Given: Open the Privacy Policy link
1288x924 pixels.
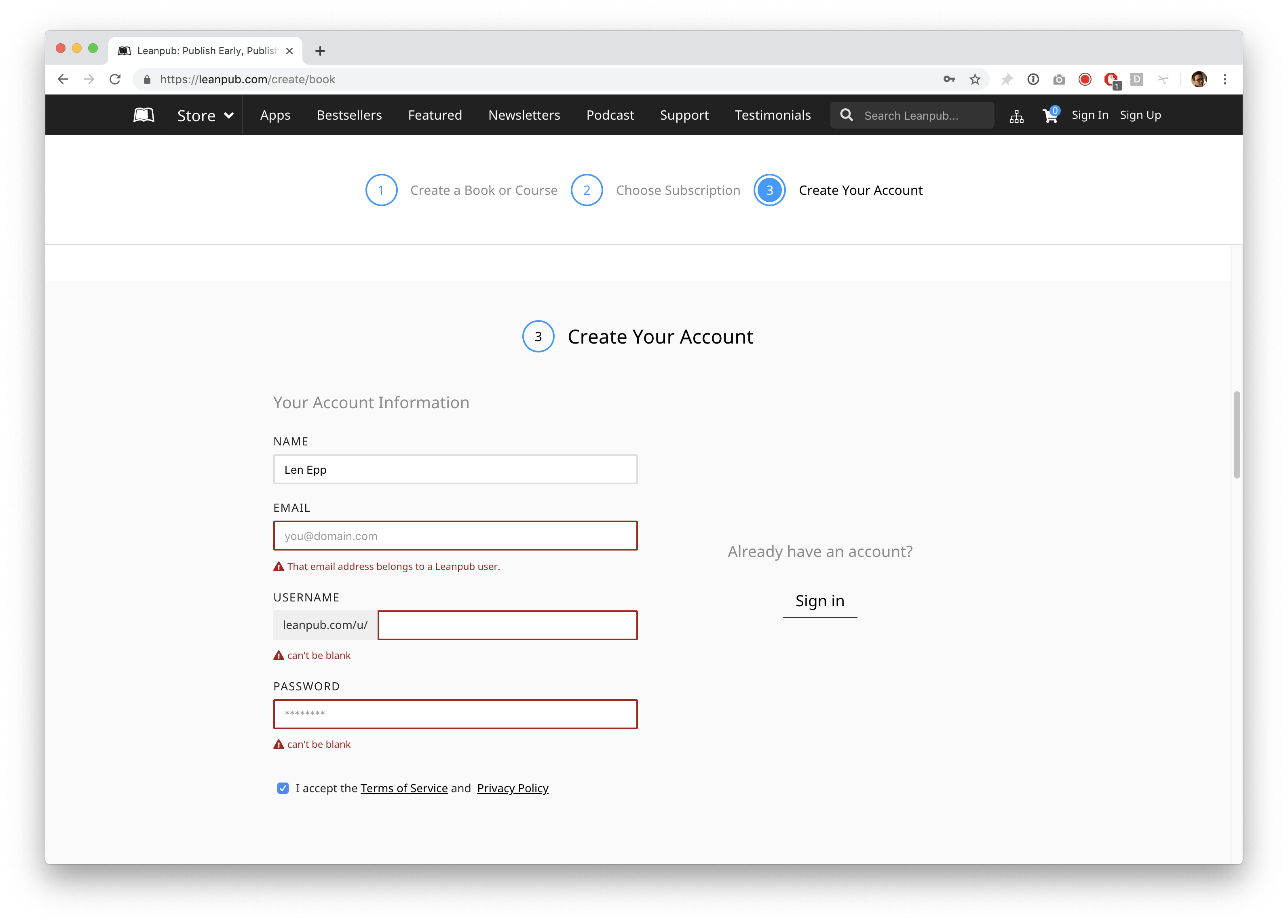Looking at the screenshot, I should (x=512, y=788).
